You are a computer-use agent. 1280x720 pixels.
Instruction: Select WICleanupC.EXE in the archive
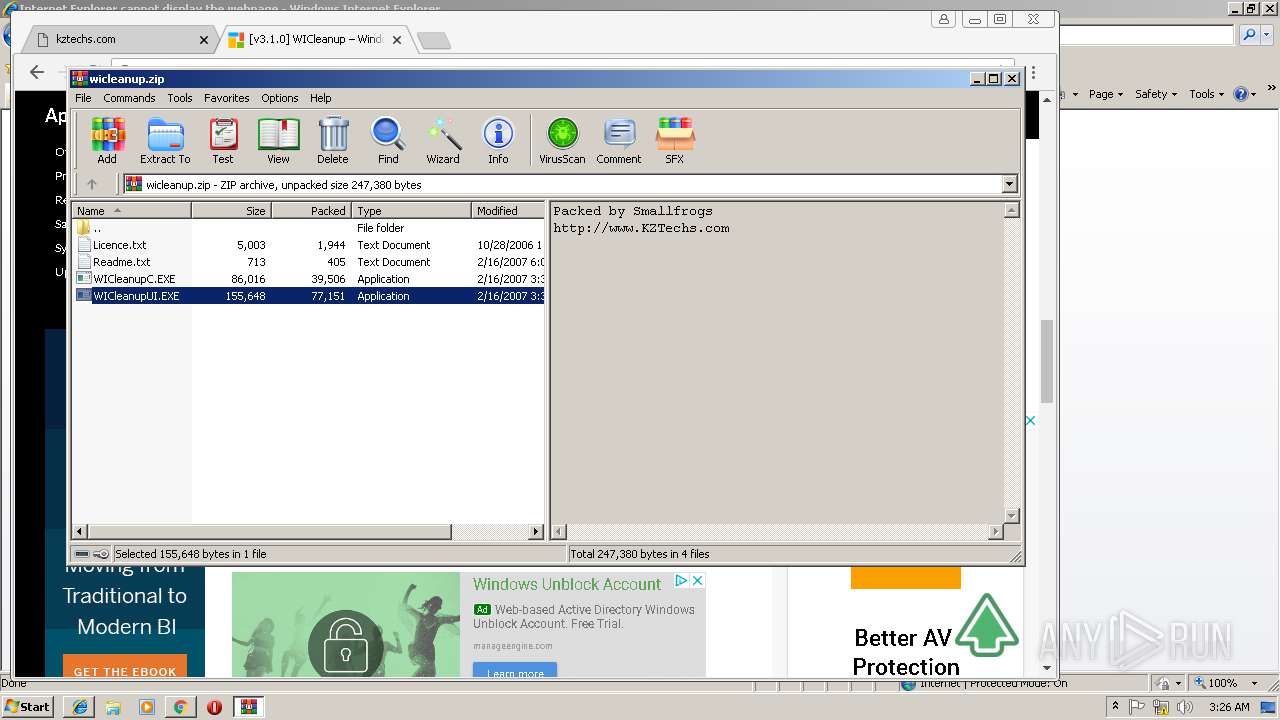(134, 279)
